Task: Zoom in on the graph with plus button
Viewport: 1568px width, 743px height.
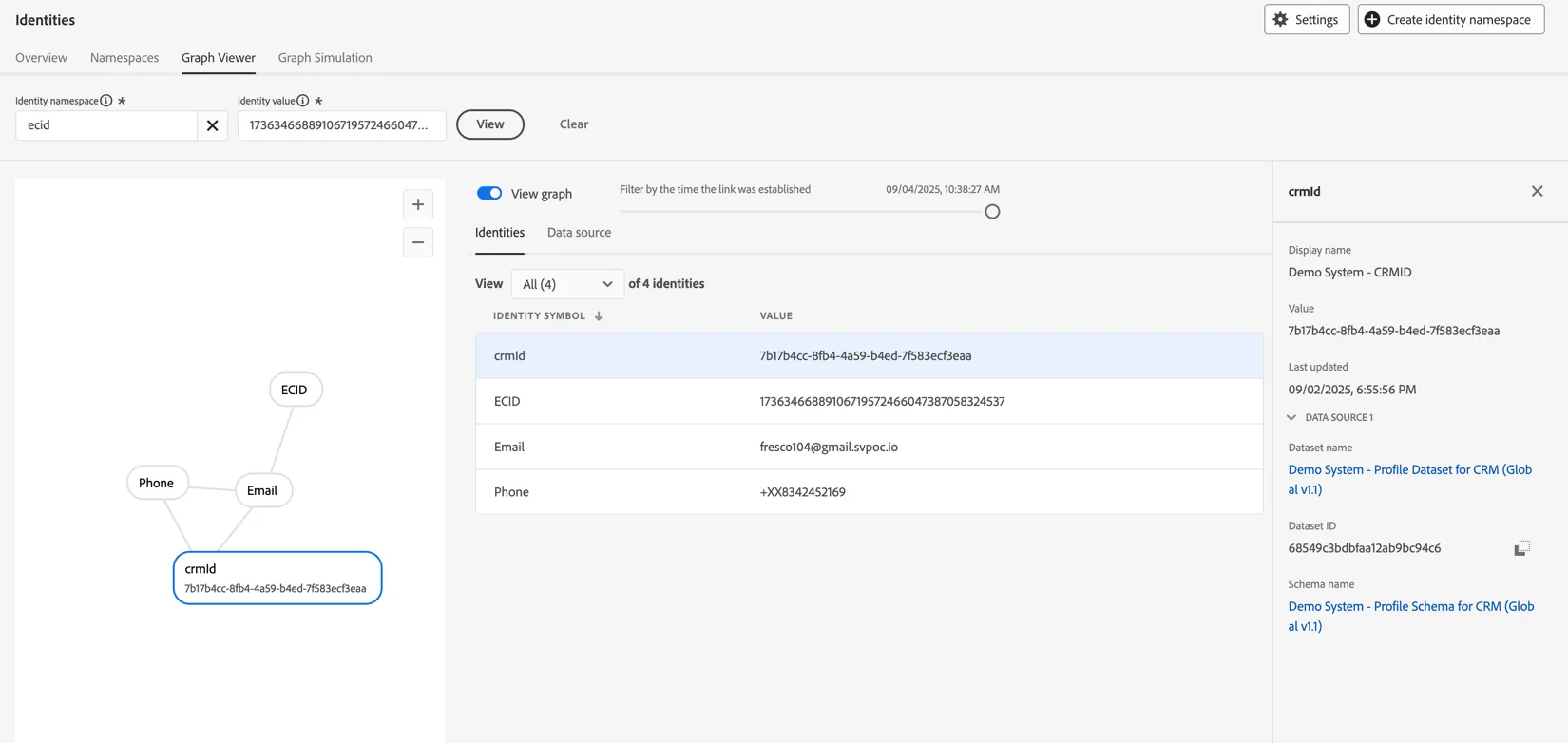Action: (x=418, y=204)
